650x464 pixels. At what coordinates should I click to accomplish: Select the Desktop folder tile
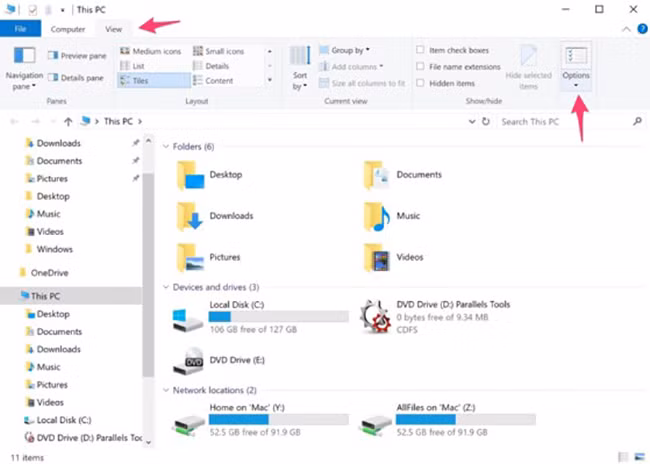point(210,175)
